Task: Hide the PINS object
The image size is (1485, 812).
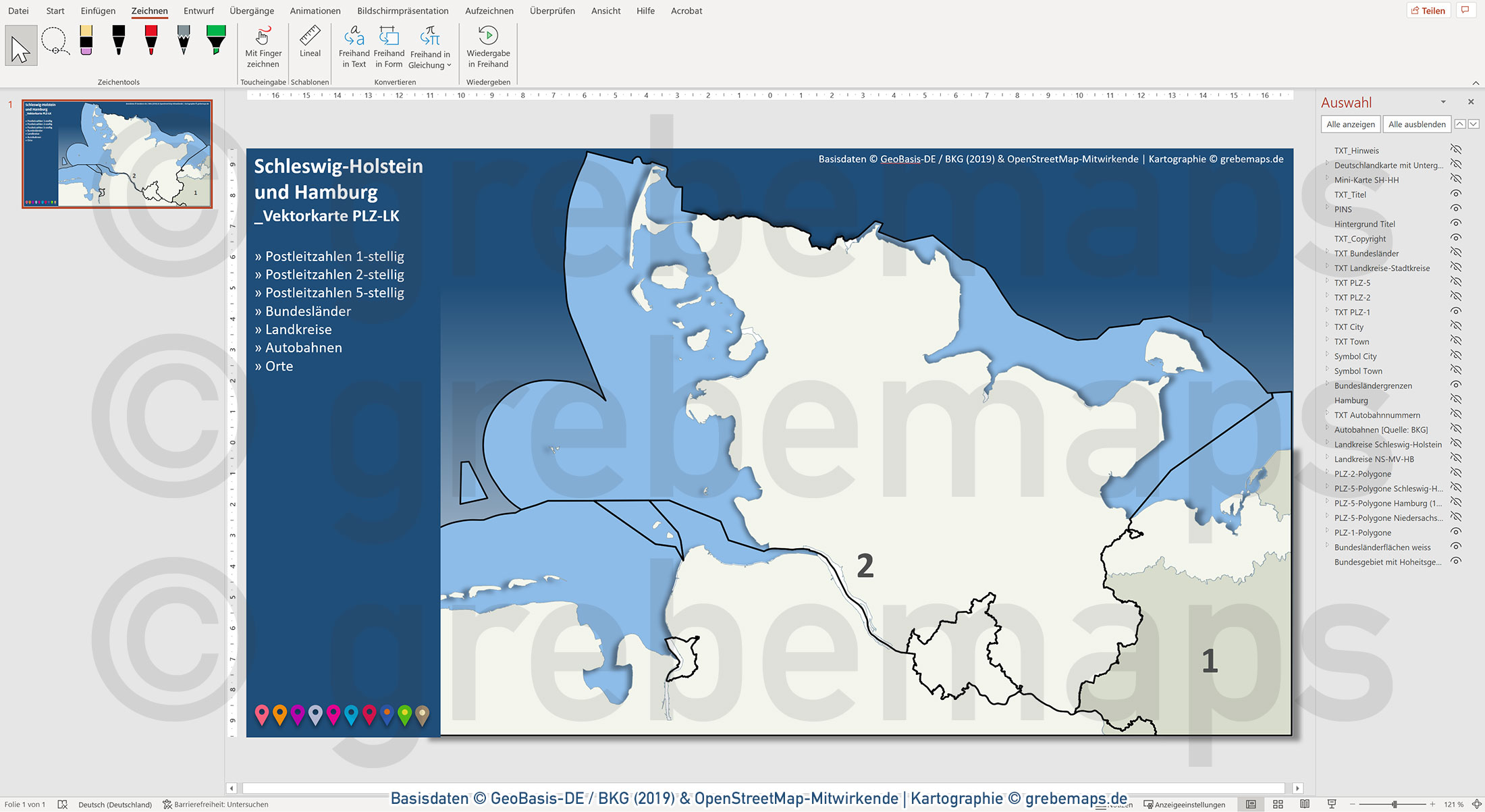Action: point(1456,209)
